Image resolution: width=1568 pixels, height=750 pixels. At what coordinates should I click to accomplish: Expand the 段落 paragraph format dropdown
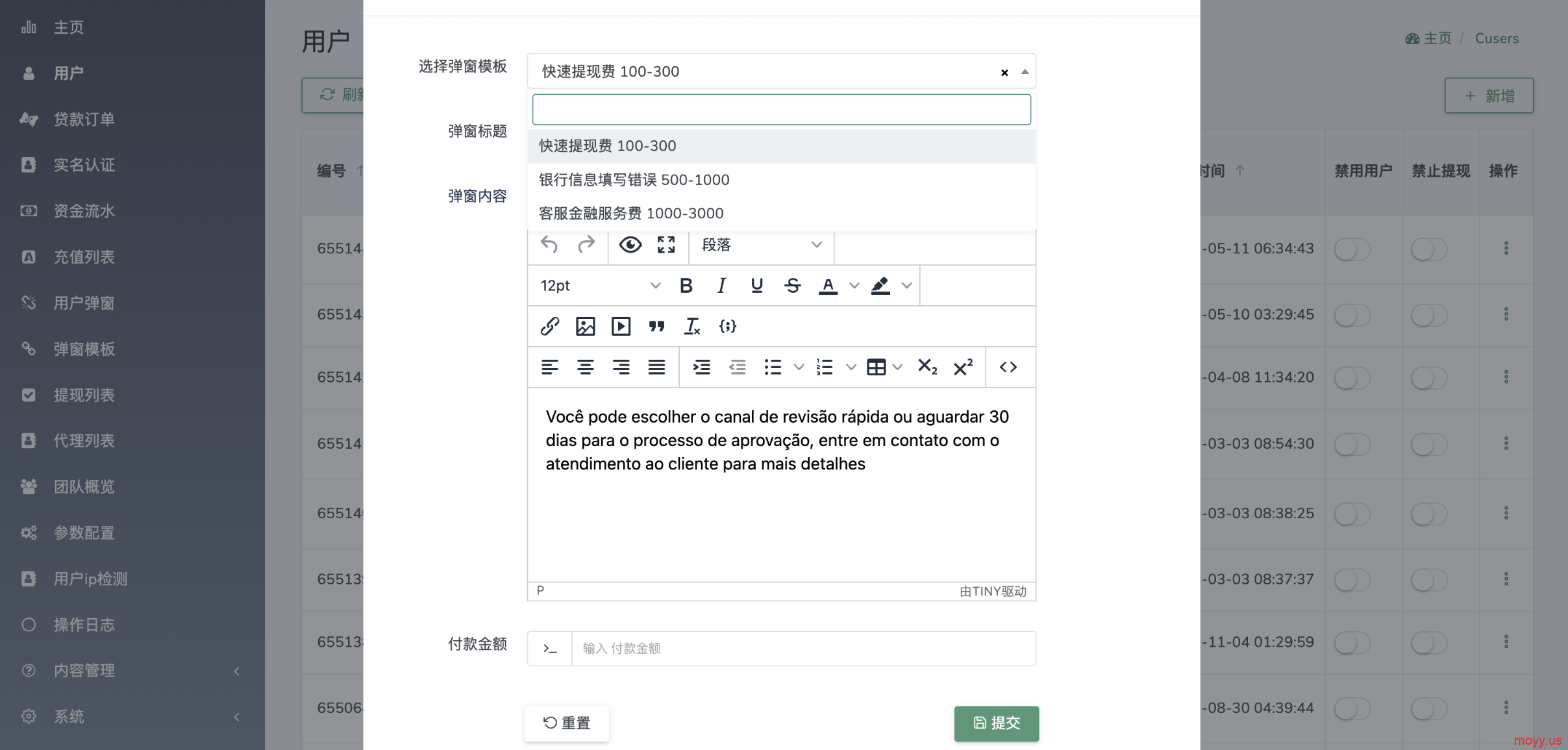[761, 245]
